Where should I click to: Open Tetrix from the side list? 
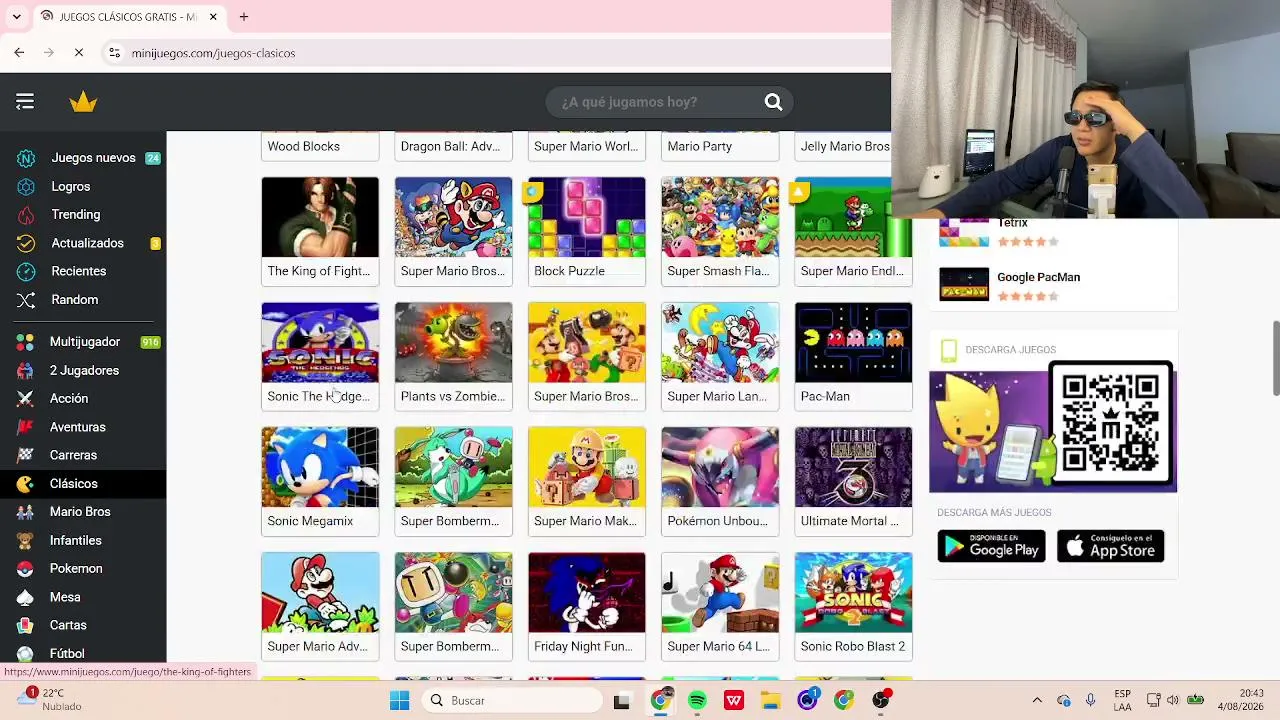pos(1012,223)
